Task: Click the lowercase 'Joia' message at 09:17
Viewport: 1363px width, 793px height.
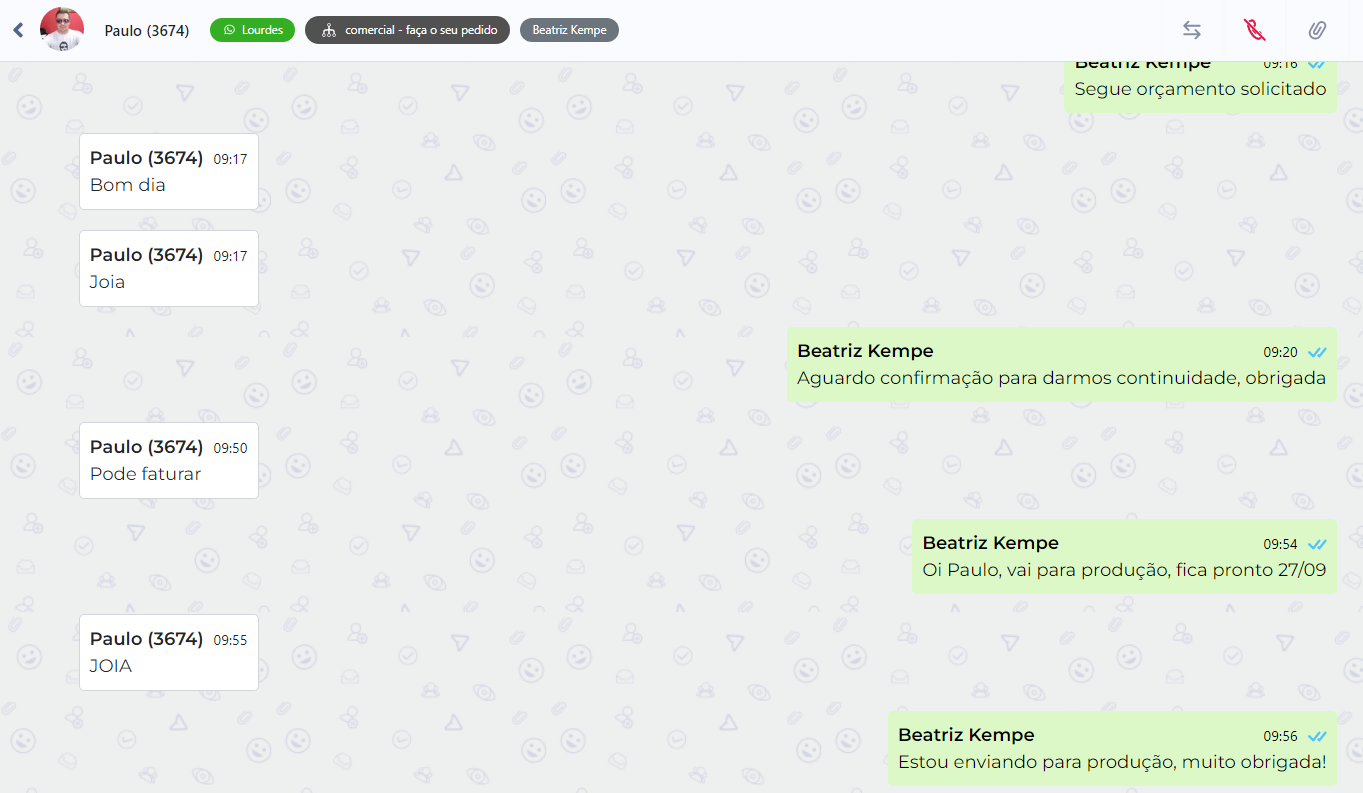Action: (x=168, y=269)
